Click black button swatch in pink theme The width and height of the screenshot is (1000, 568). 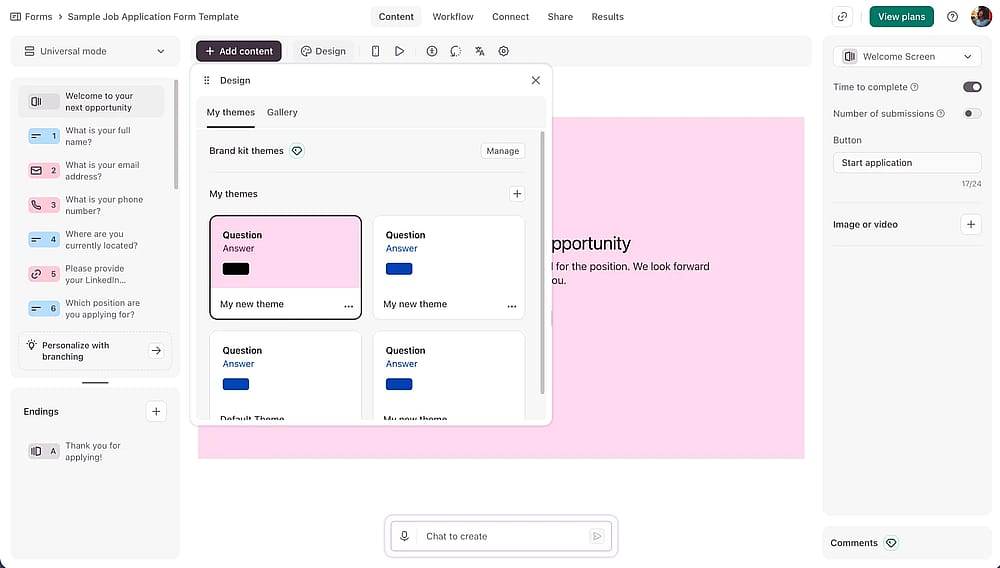tap(236, 269)
